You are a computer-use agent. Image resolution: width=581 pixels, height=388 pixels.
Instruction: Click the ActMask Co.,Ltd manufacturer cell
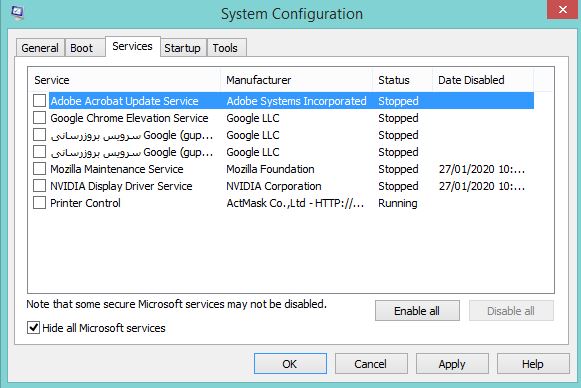pos(295,203)
